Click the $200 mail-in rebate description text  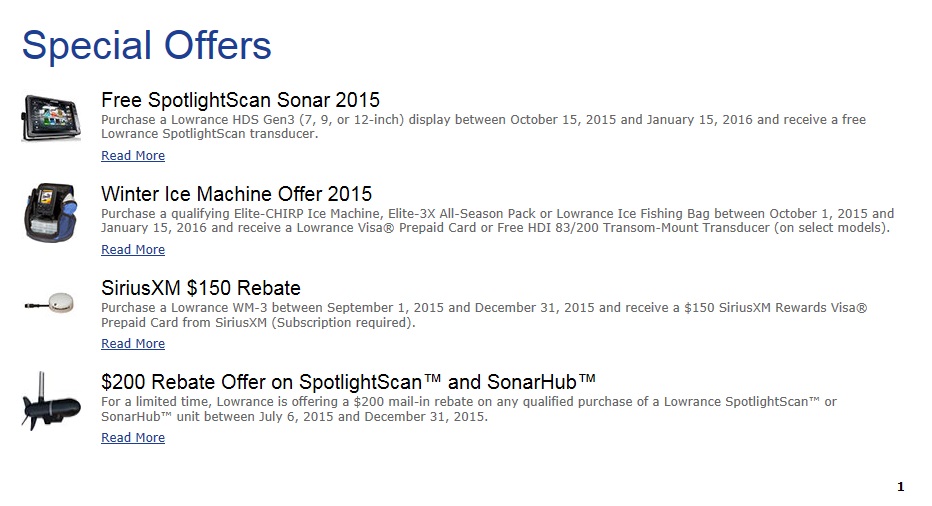(468, 409)
